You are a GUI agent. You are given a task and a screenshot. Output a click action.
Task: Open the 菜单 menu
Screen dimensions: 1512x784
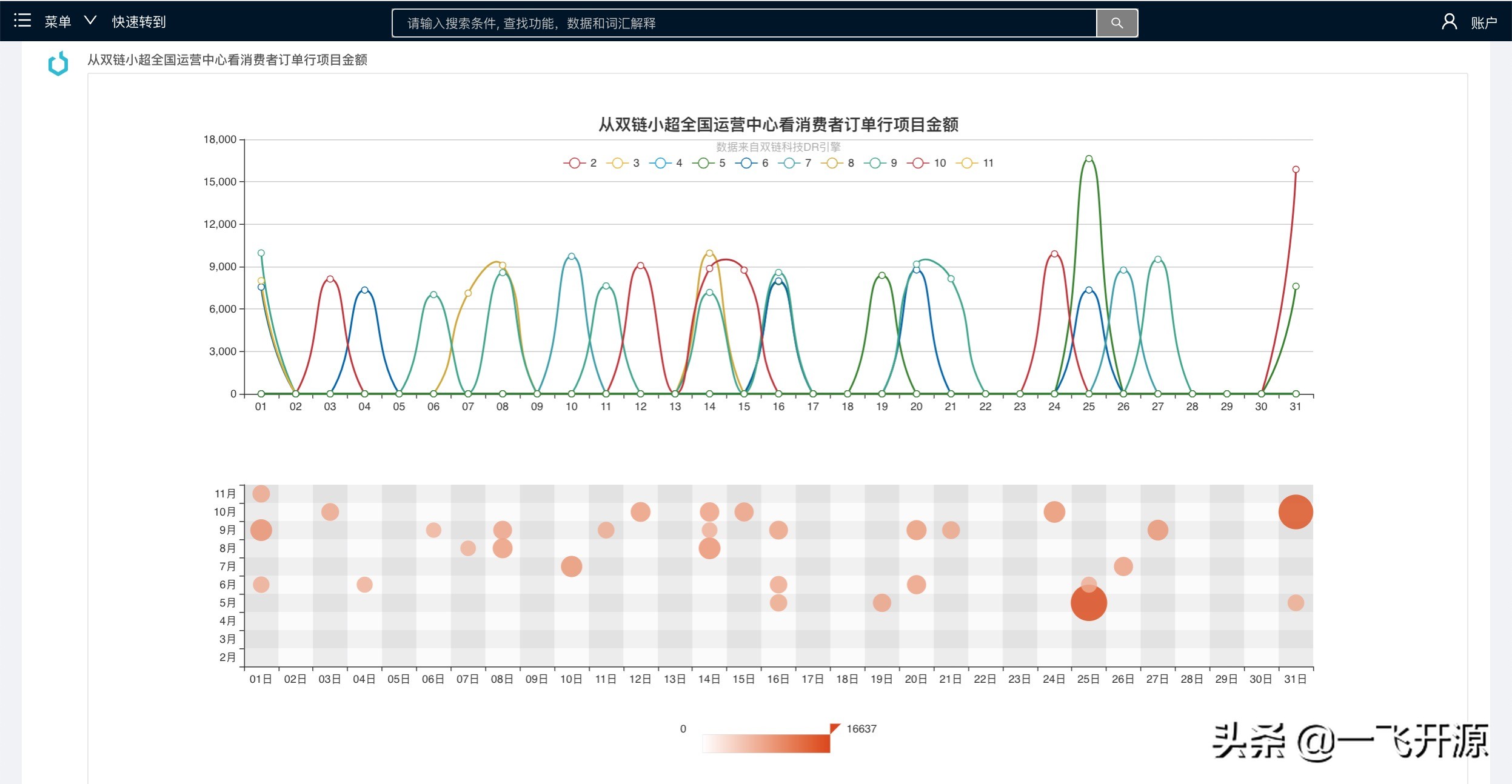58,22
